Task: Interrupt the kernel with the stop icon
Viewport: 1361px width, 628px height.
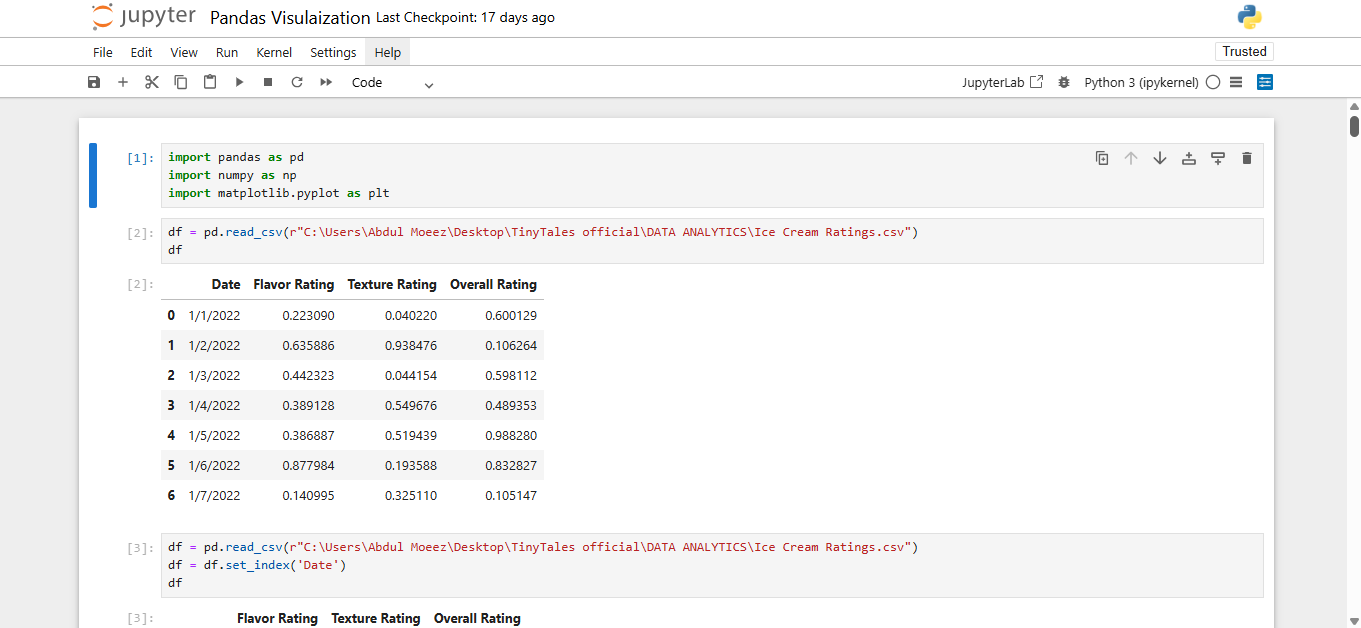Action: click(268, 82)
